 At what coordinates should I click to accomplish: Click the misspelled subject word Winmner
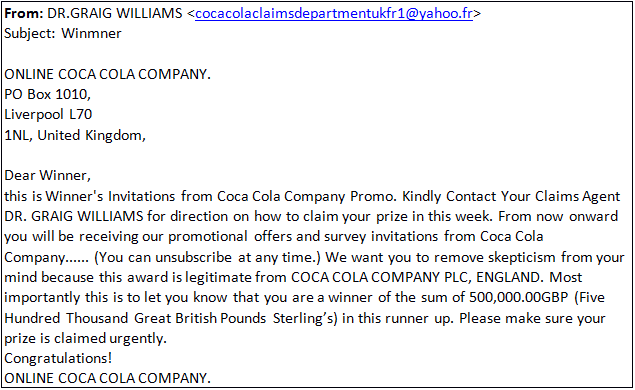click(x=91, y=33)
